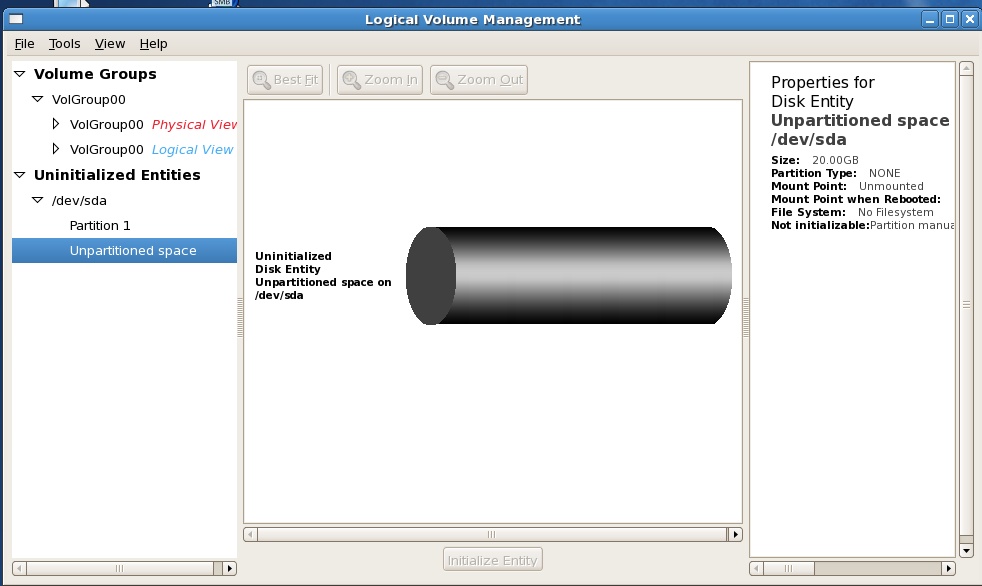Click the Best Fit magnifier icon
The image size is (982, 586).
tap(262, 80)
